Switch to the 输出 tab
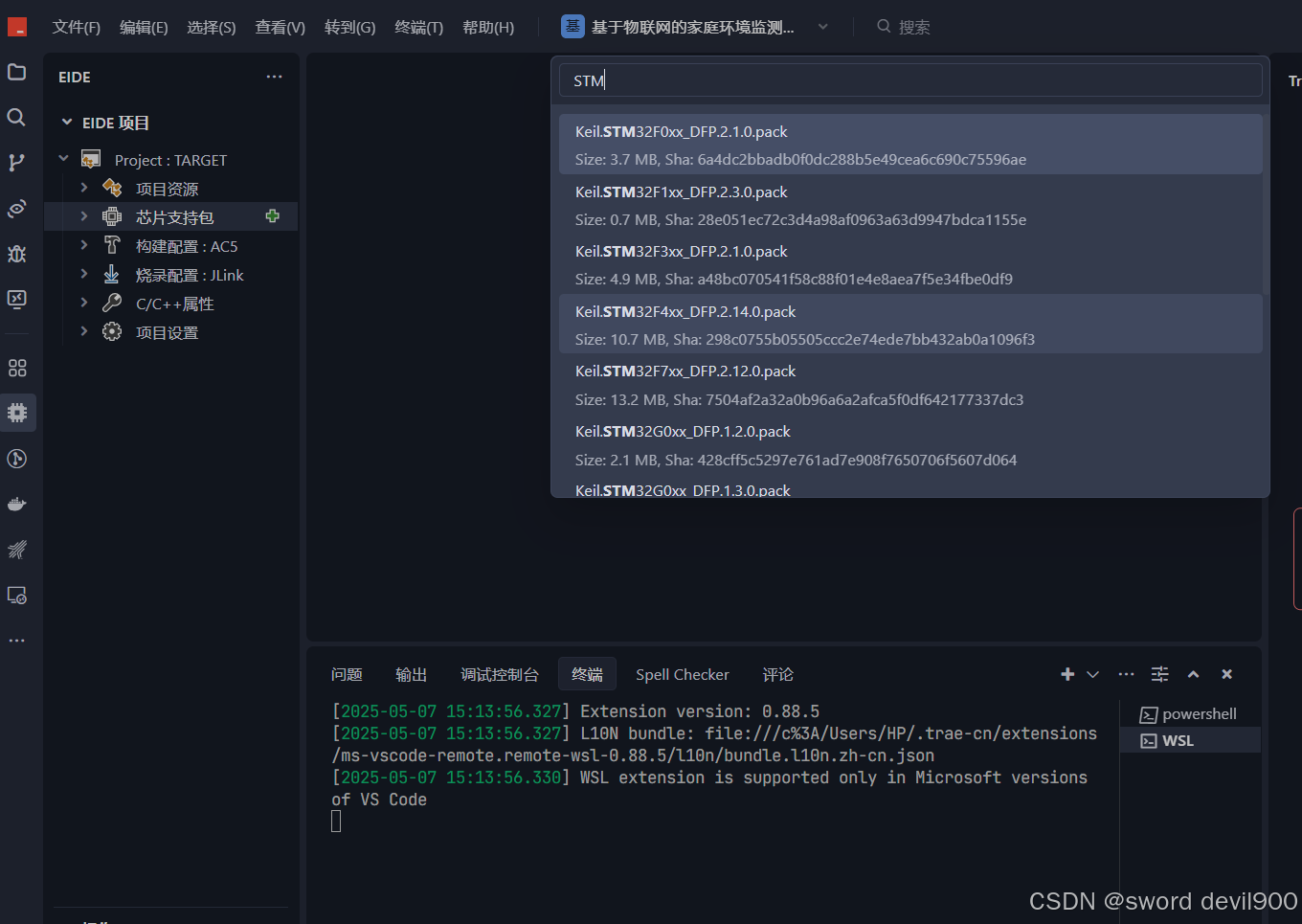The image size is (1302, 924). [x=411, y=674]
